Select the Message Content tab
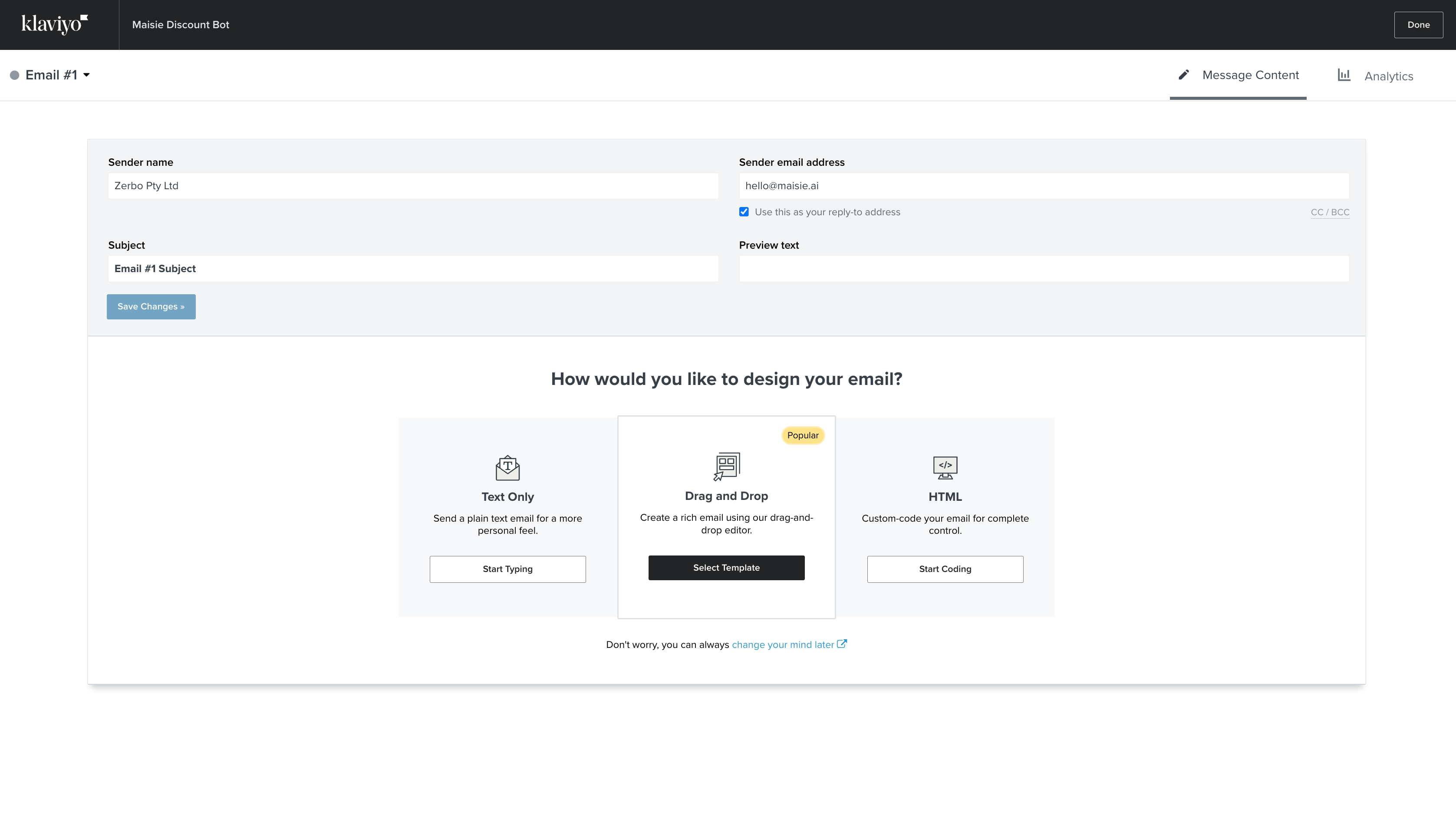The height and width of the screenshot is (815, 1456). tap(1251, 74)
